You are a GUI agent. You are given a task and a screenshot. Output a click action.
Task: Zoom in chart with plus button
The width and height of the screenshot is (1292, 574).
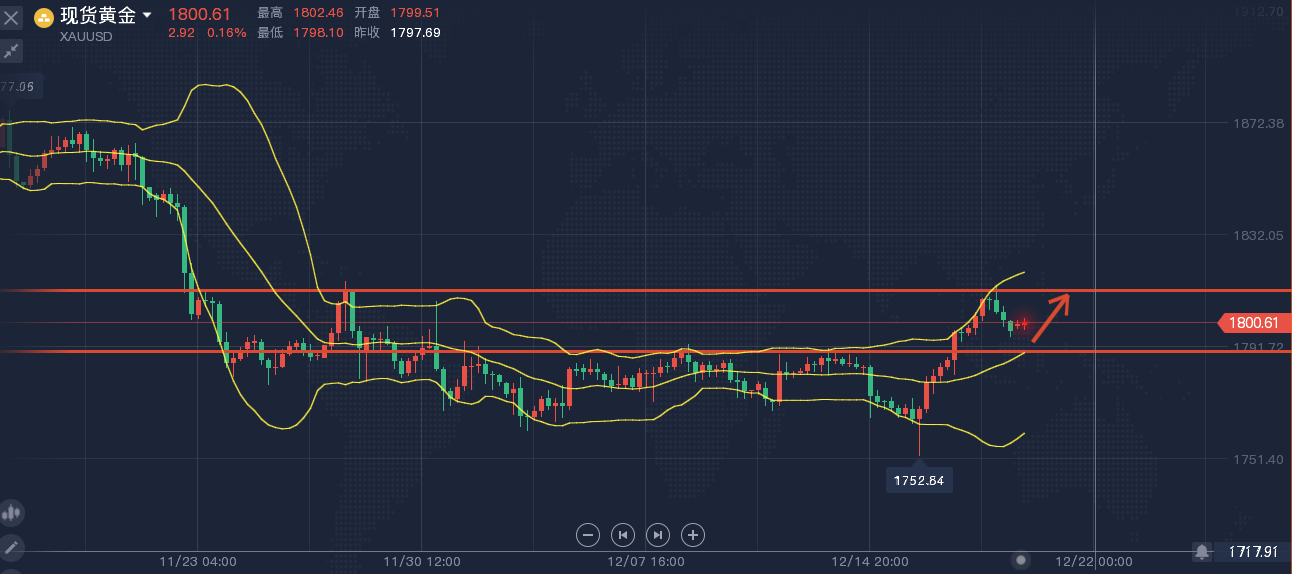click(693, 534)
